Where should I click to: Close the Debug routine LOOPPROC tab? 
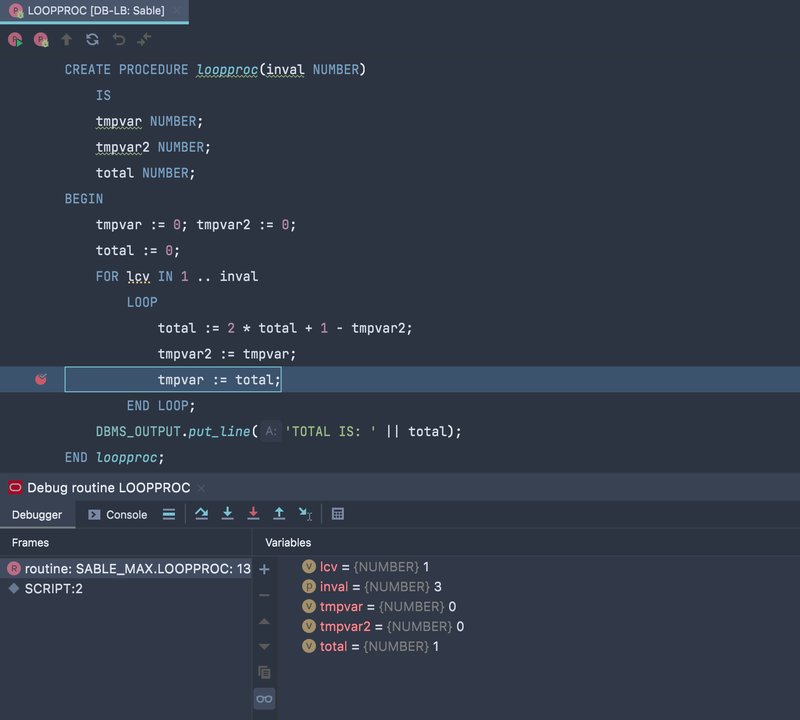point(202,488)
